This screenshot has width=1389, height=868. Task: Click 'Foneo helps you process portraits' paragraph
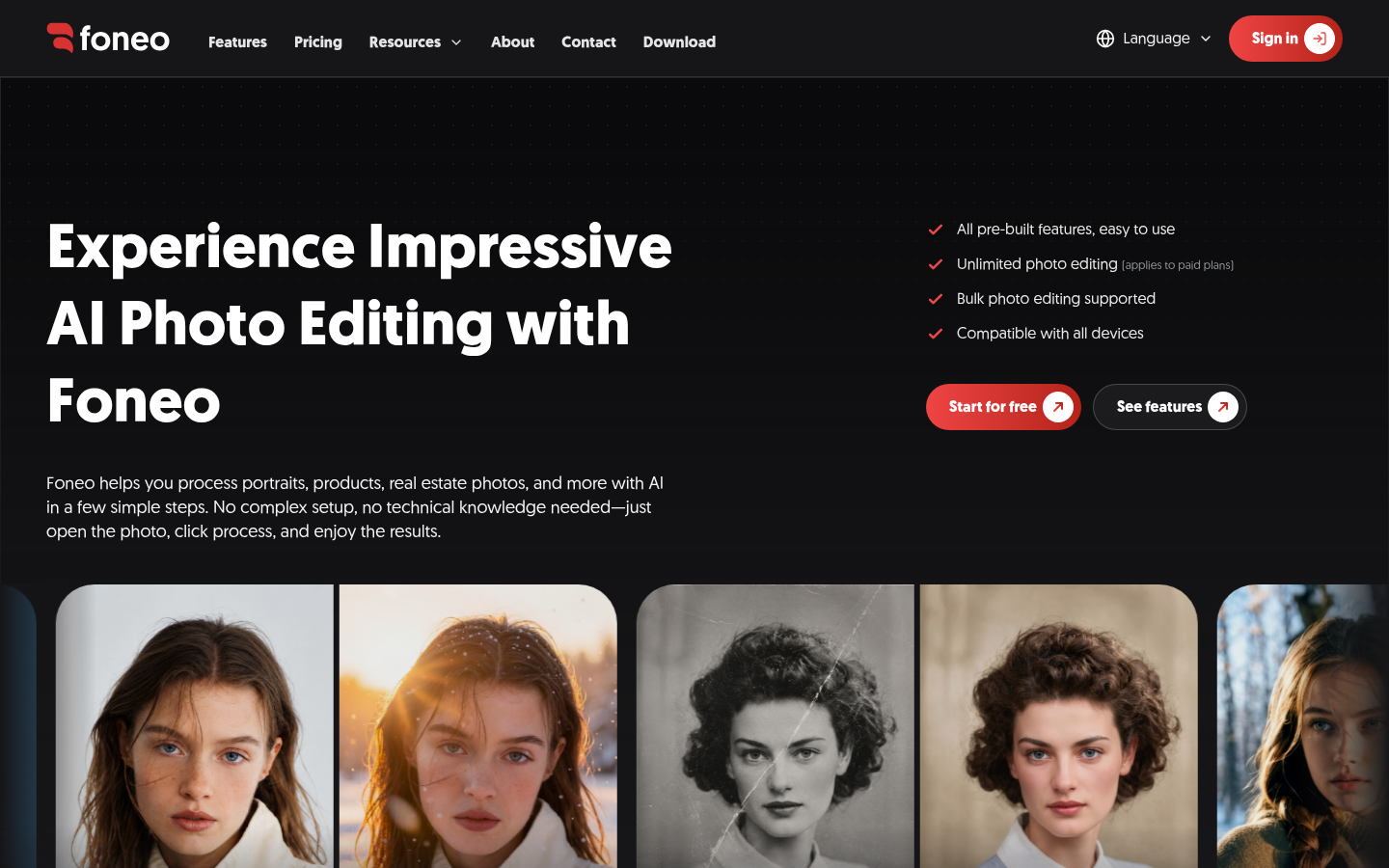coord(355,507)
